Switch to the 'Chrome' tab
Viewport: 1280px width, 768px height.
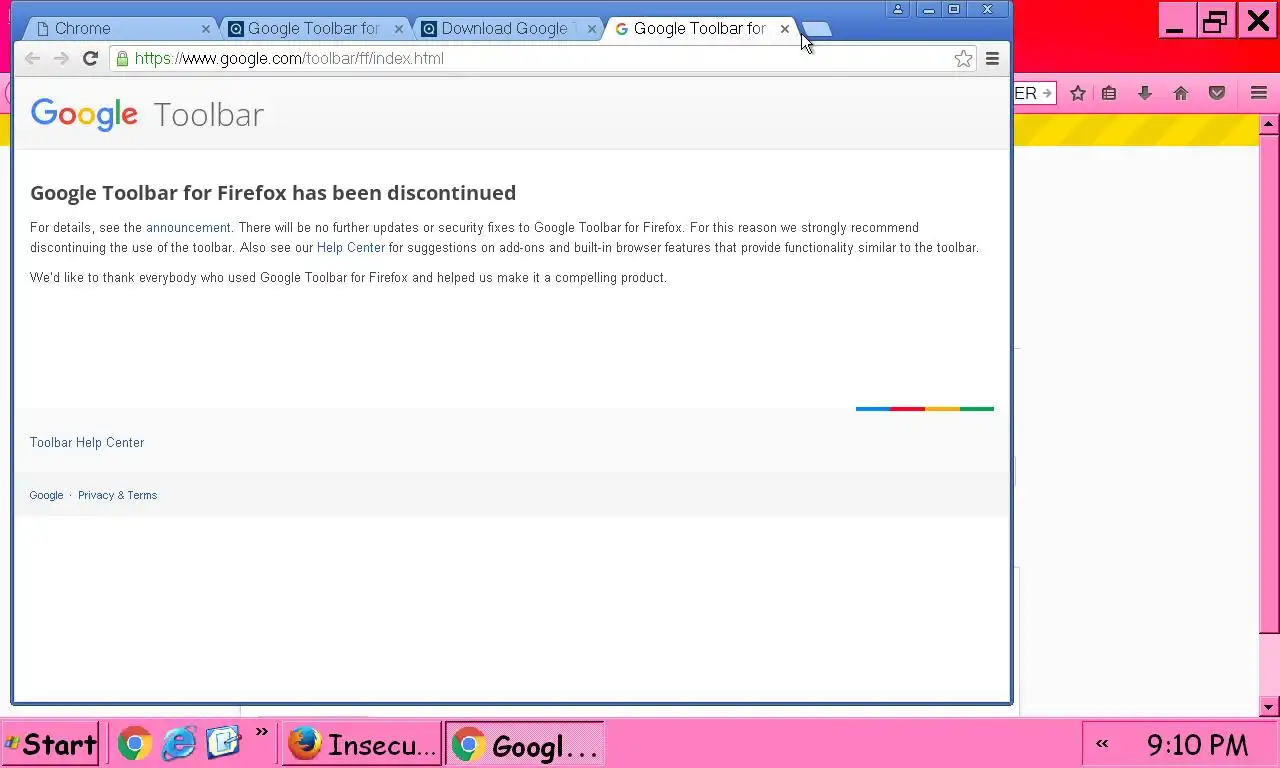pyautogui.click(x=118, y=29)
